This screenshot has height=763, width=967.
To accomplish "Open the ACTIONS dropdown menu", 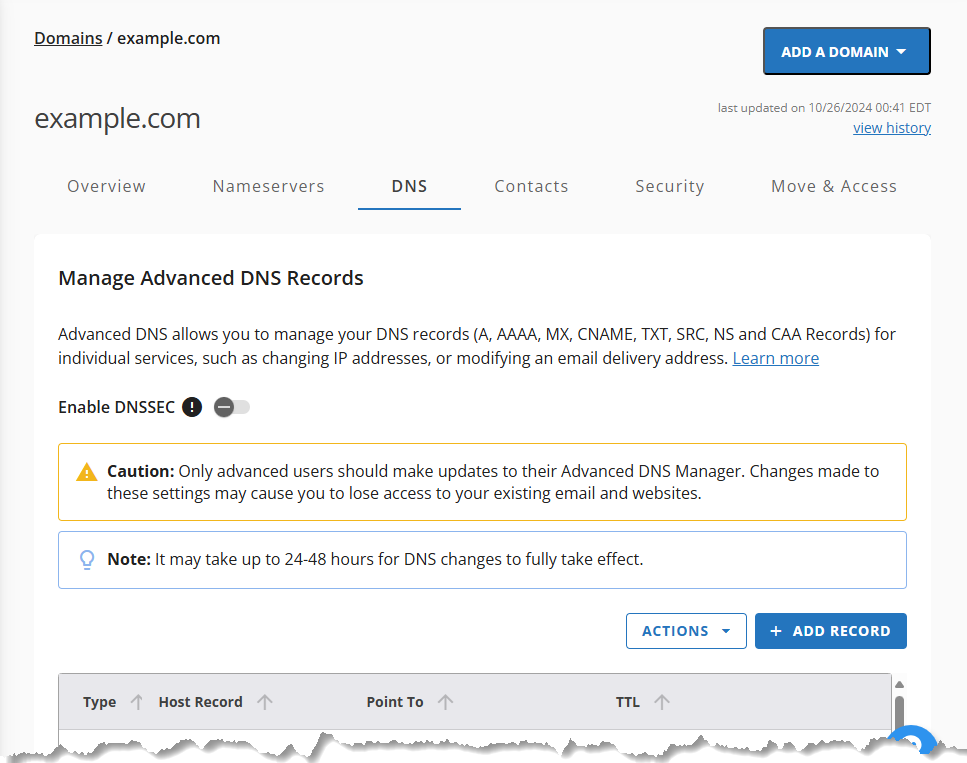I will click(686, 631).
